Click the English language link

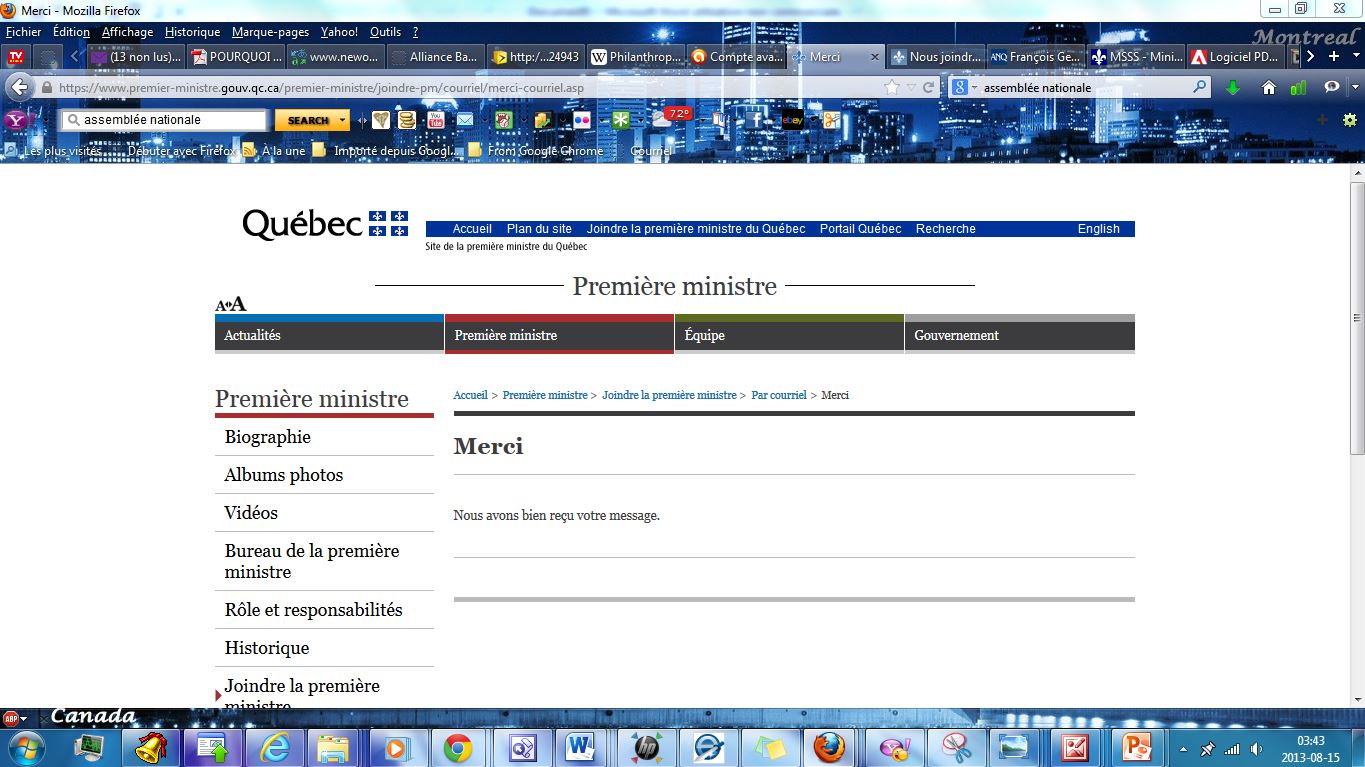pyautogui.click(x=1098, y=229)
